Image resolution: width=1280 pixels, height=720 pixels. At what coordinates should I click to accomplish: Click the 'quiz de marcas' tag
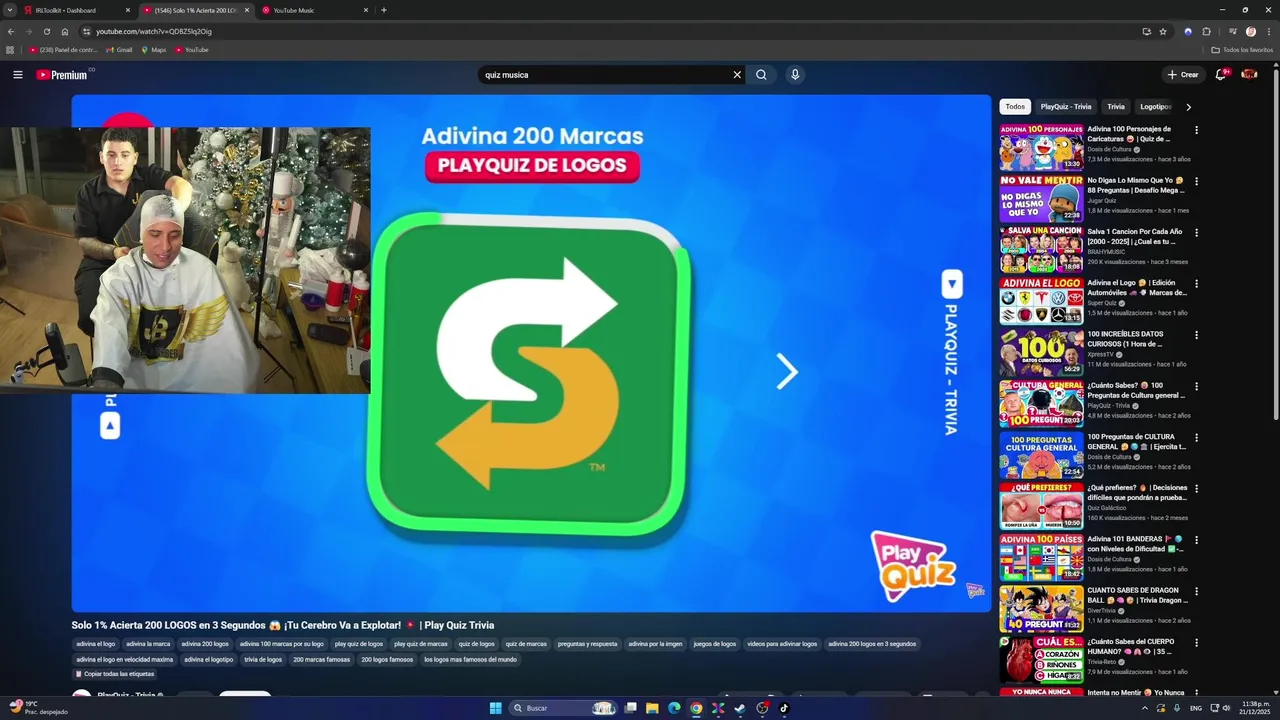coord(526,644)
